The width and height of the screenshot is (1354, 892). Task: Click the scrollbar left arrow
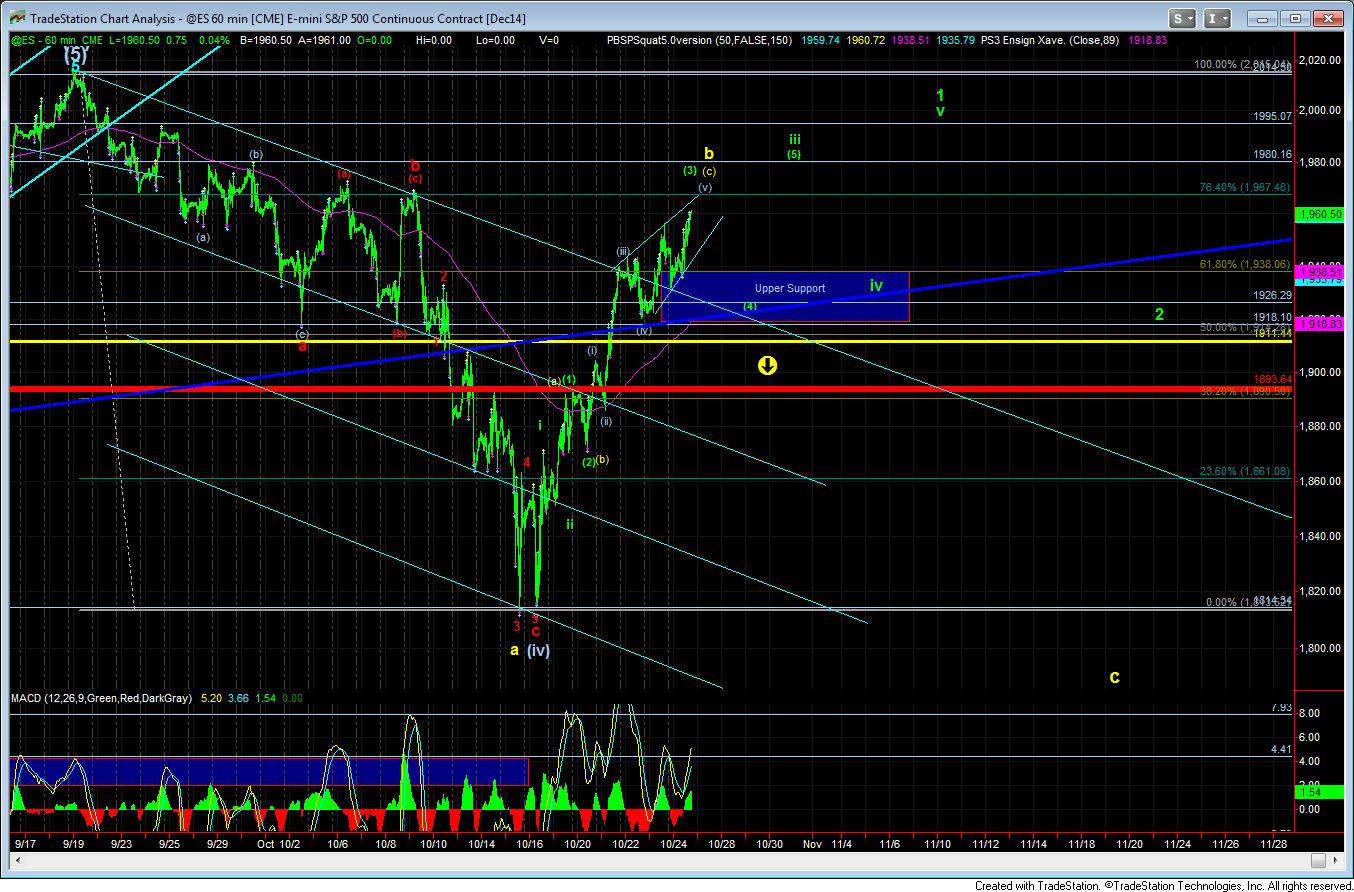point(17,860)
